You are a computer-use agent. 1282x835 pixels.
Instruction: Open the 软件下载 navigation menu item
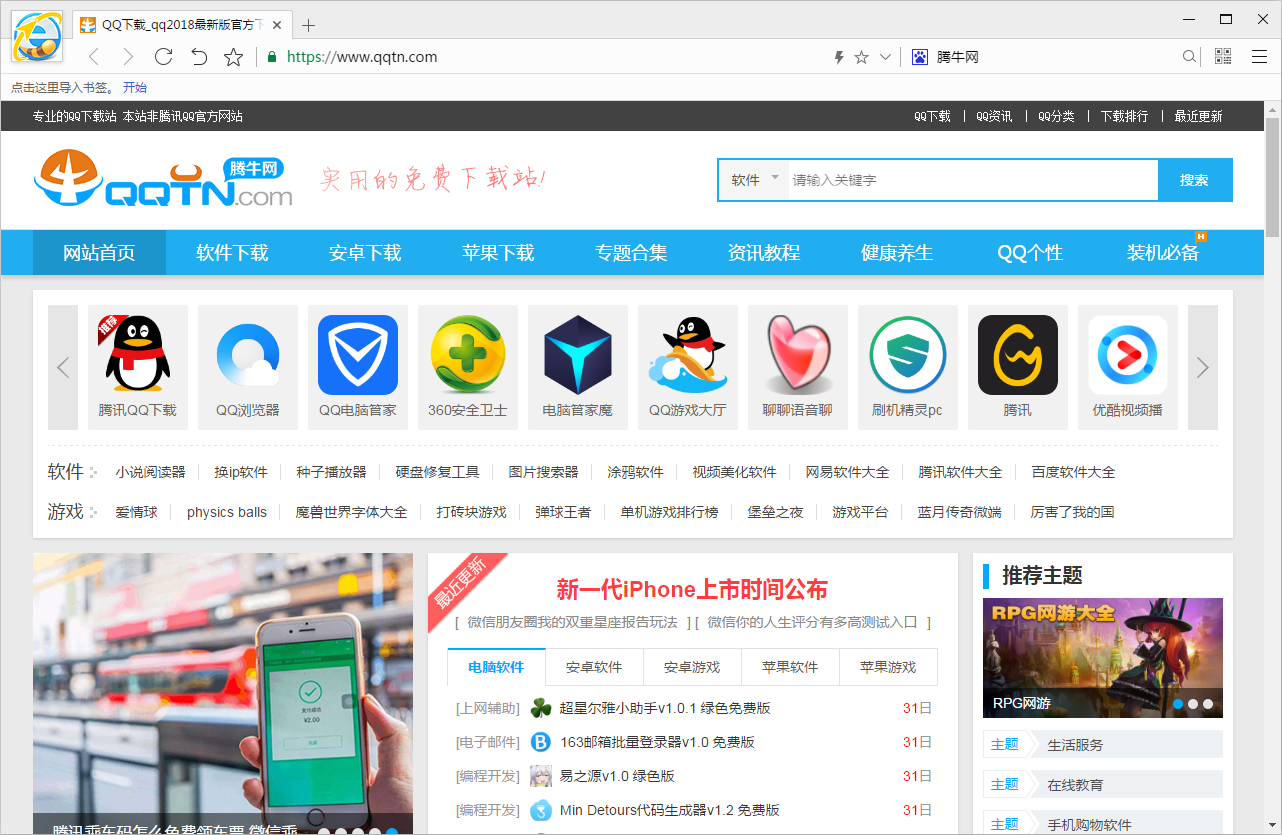(232, 253)
